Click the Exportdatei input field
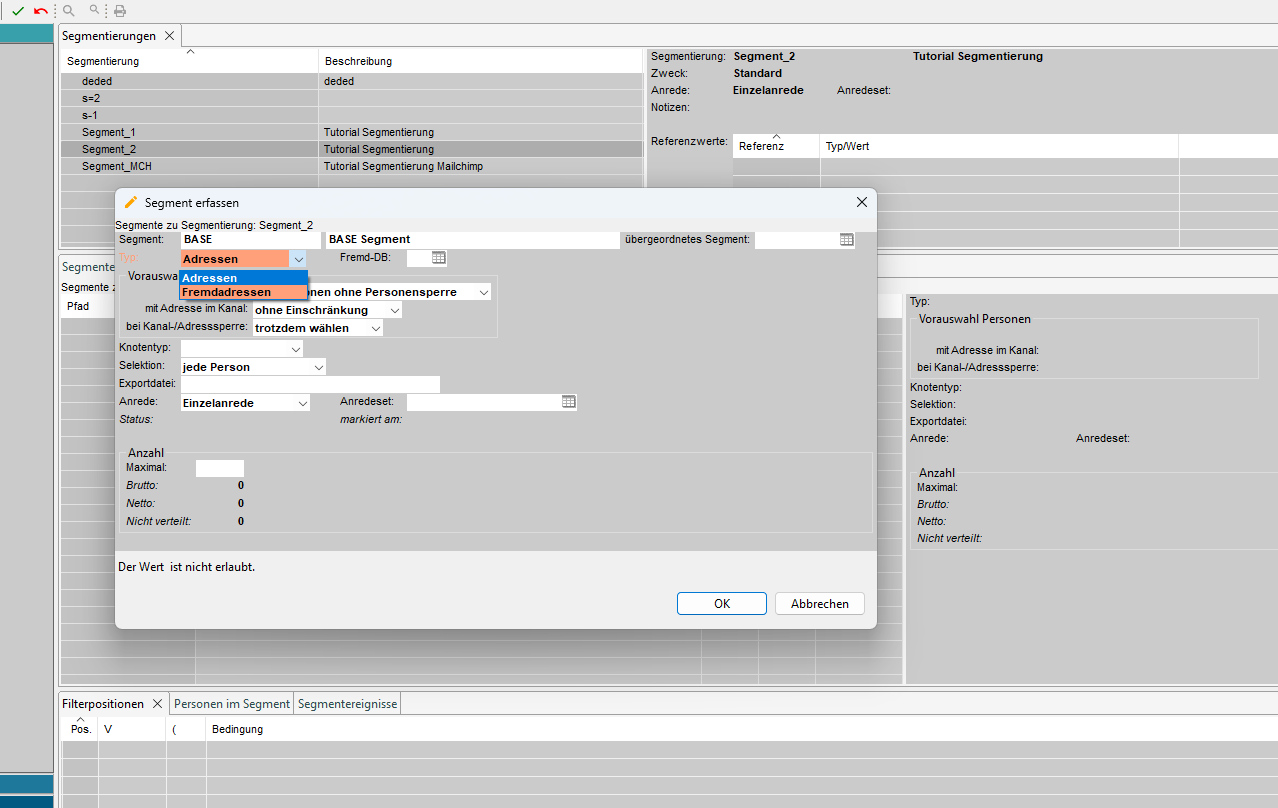This screenshot has height=808, width=1278. coord(309,385)
